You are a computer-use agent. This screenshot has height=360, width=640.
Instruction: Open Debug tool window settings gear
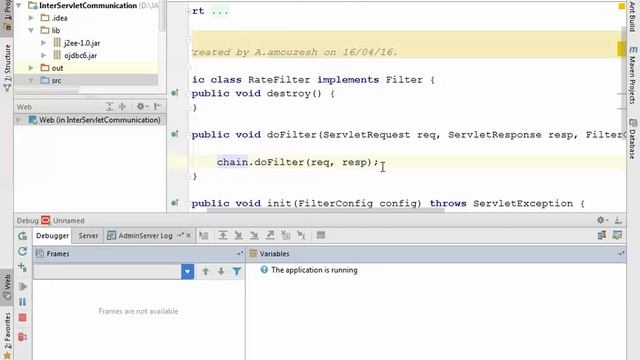tap(601, 220)
